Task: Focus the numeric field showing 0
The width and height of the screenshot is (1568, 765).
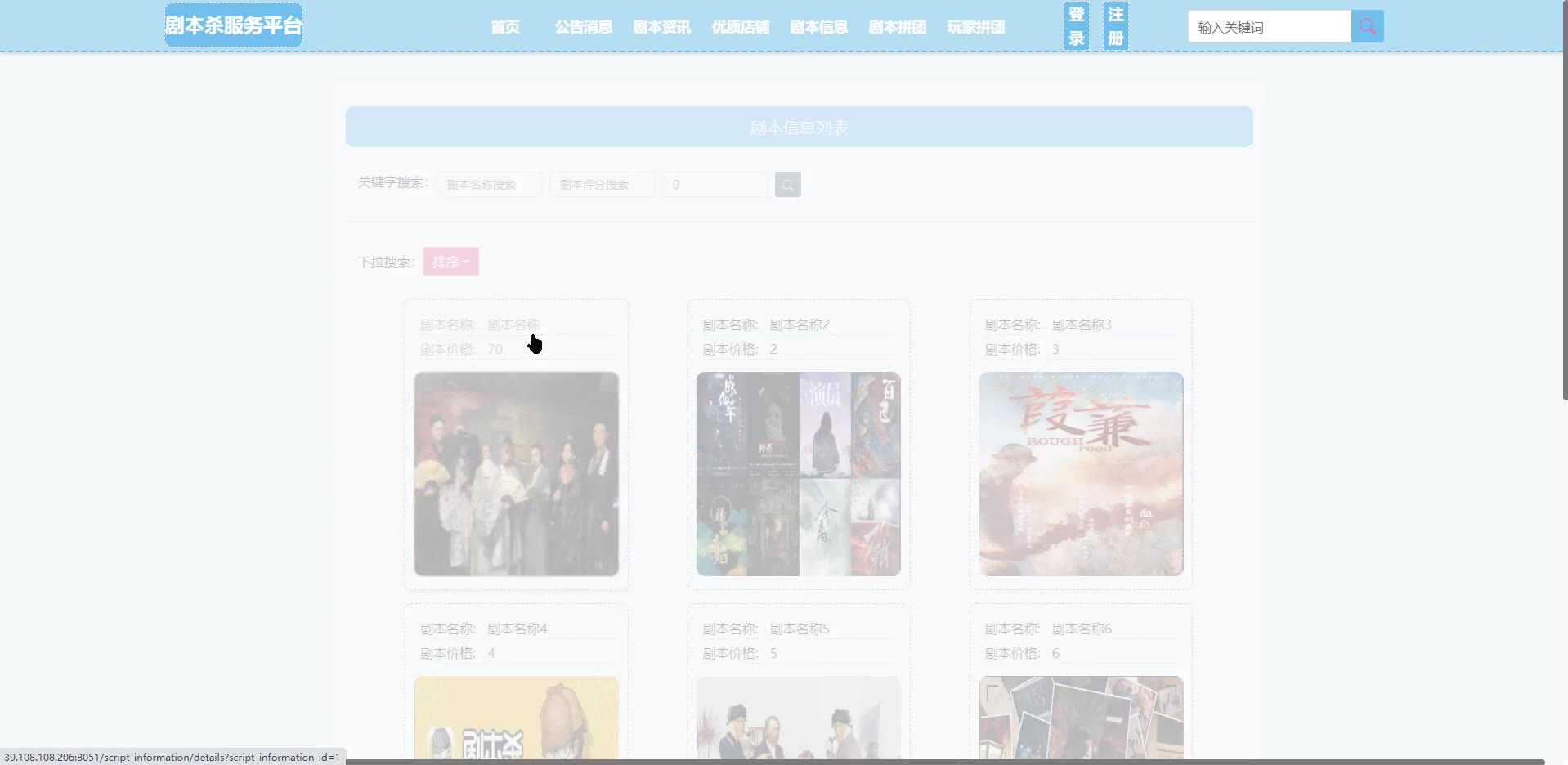Action: 715,185
